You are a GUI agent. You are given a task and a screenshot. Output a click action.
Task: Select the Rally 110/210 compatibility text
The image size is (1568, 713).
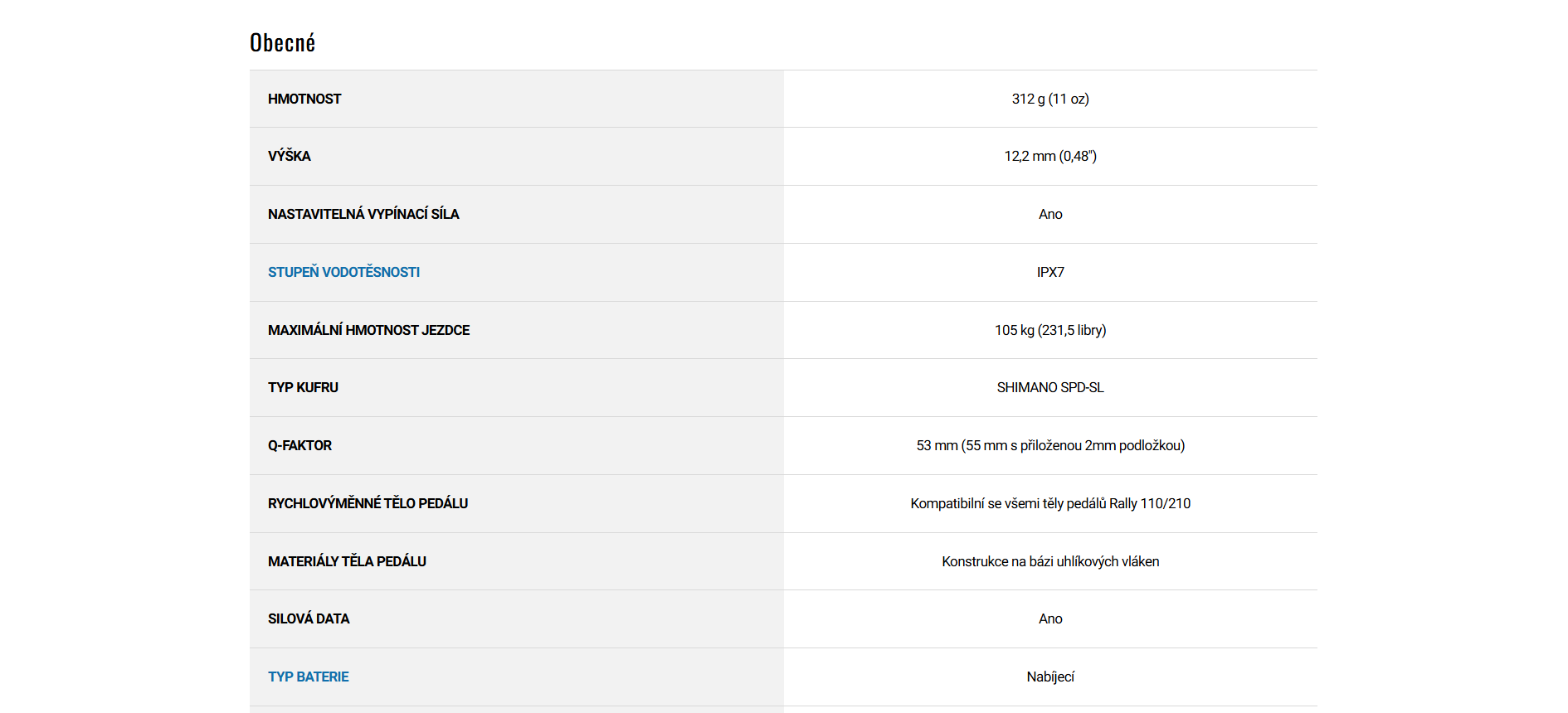[x=1049, y=503]
